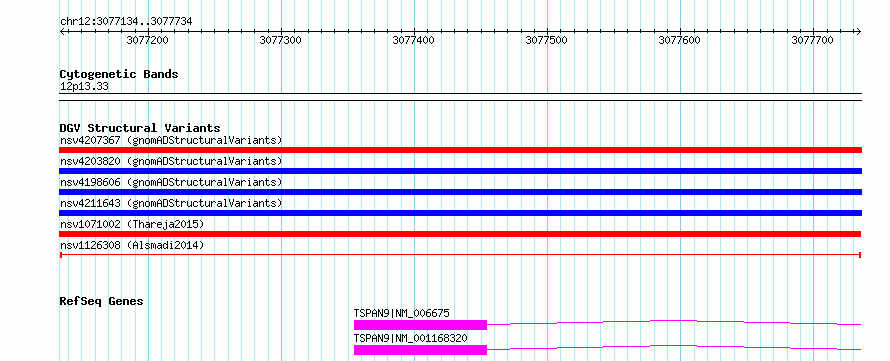Open variant nsv4203820 label
Screen dimensions: 890x361
coord(171,161)
